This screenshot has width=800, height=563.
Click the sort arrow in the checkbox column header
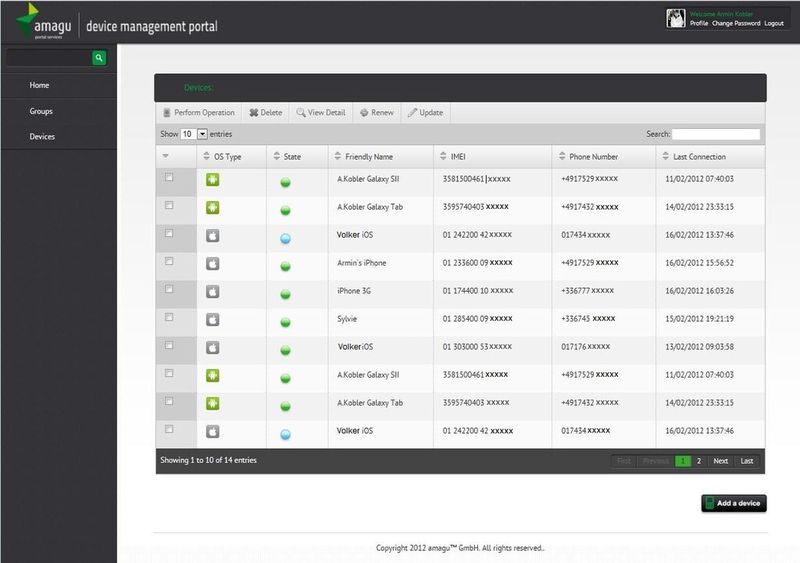[x=165, y=156]
